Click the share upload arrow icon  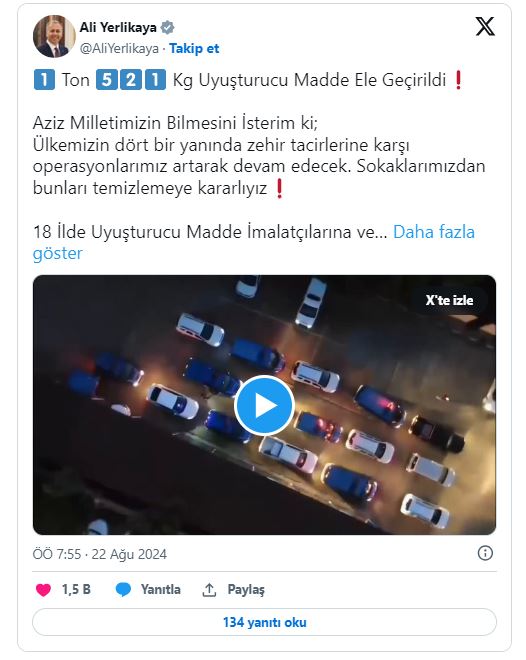[209, 590]
